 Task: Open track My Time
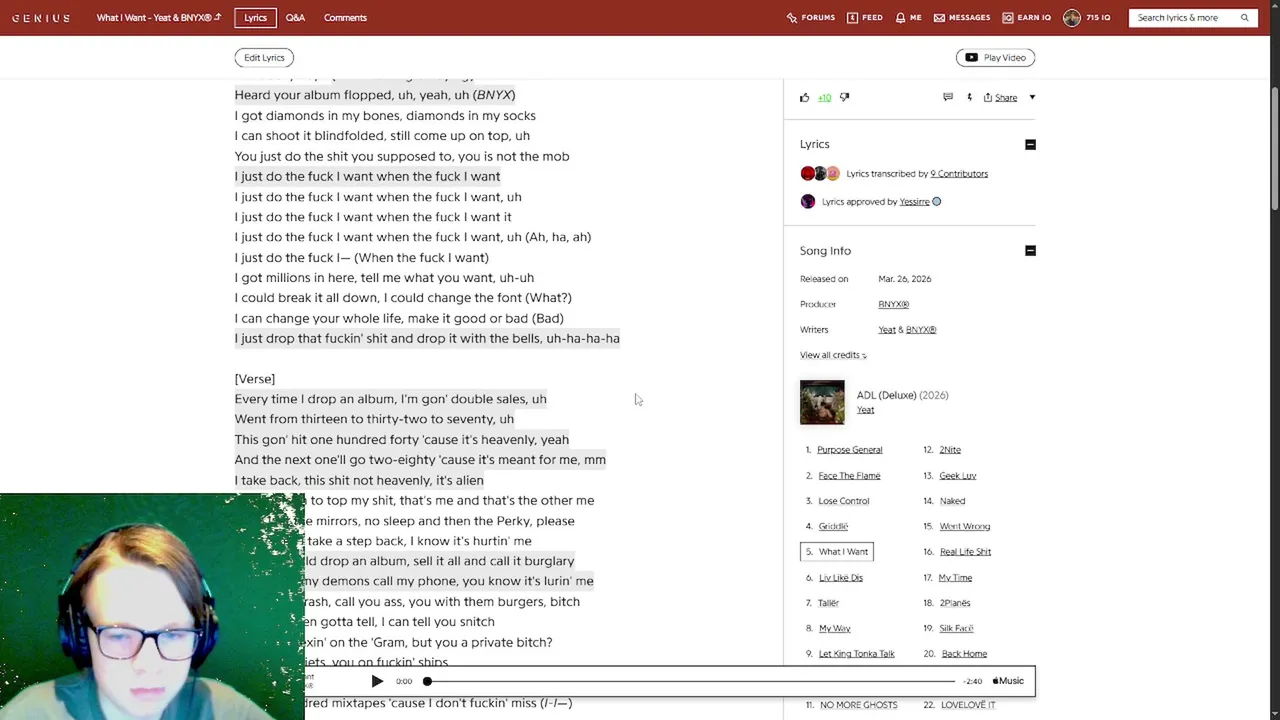click(955, 578)
